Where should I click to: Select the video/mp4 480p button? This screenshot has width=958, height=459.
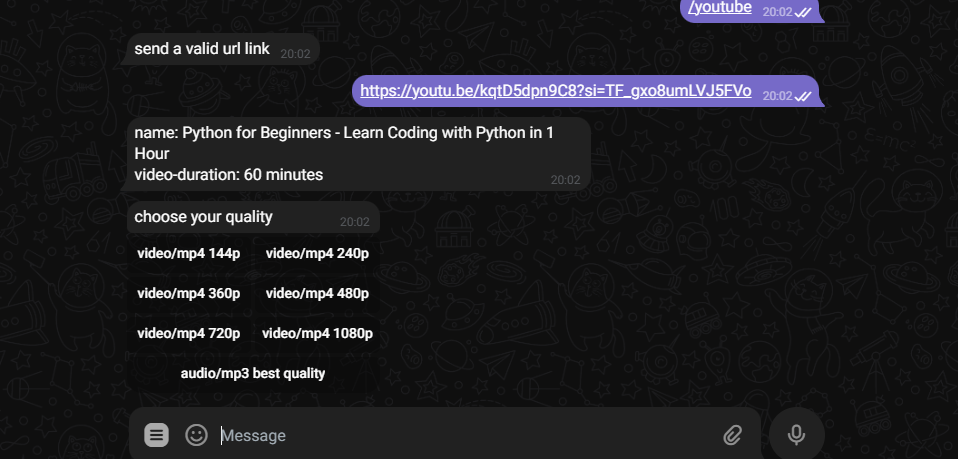(317, 294)
